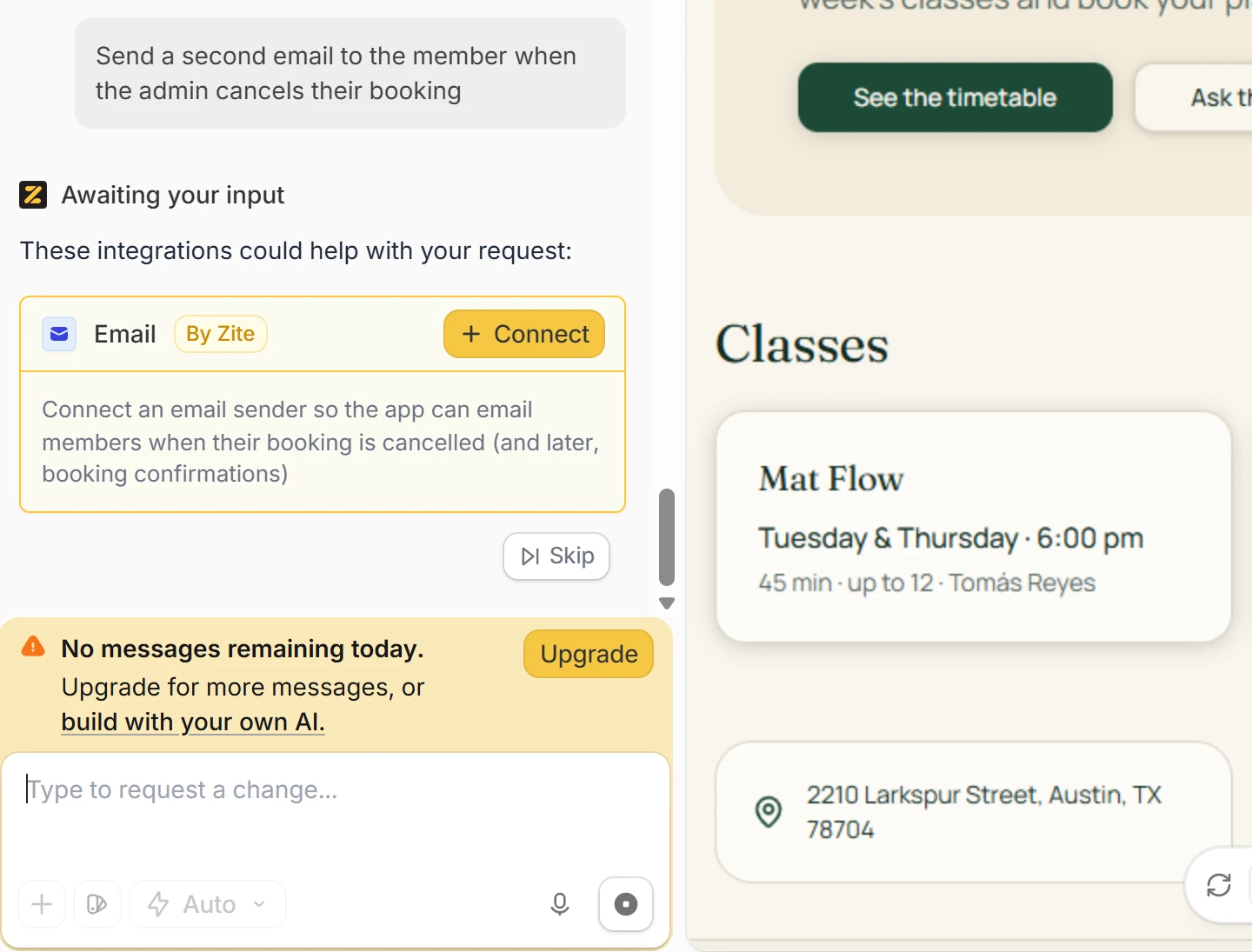Click the Awaiting your input status text
The width and height of the screenshot is (1252, 952).
173,195
